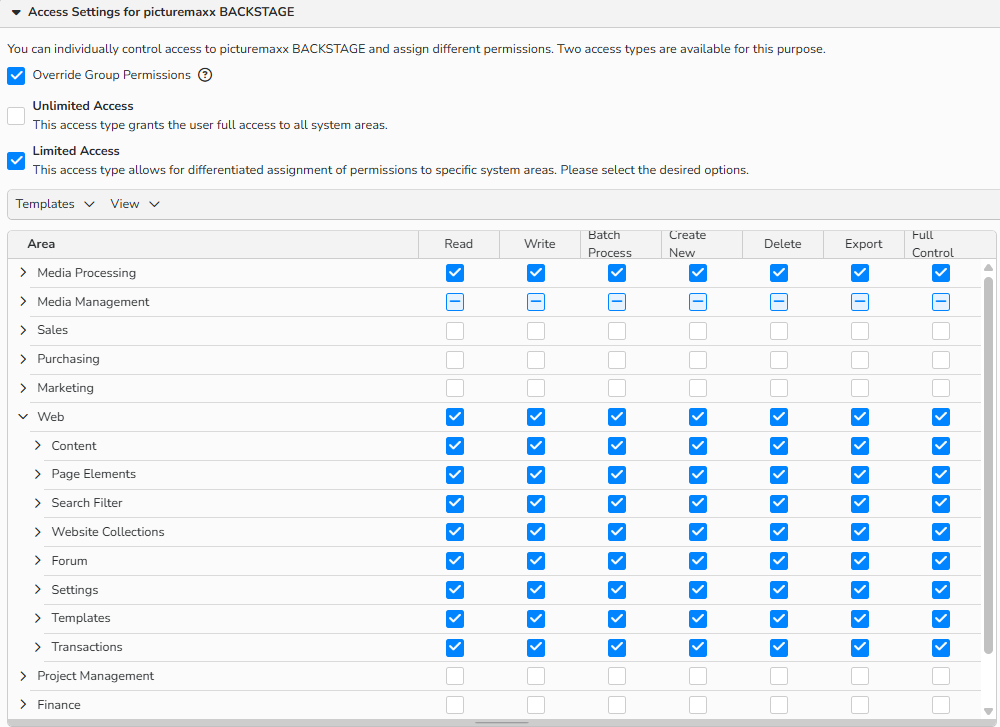
Task: Expand the Website Collections sub-row
Action: point(38,532)
